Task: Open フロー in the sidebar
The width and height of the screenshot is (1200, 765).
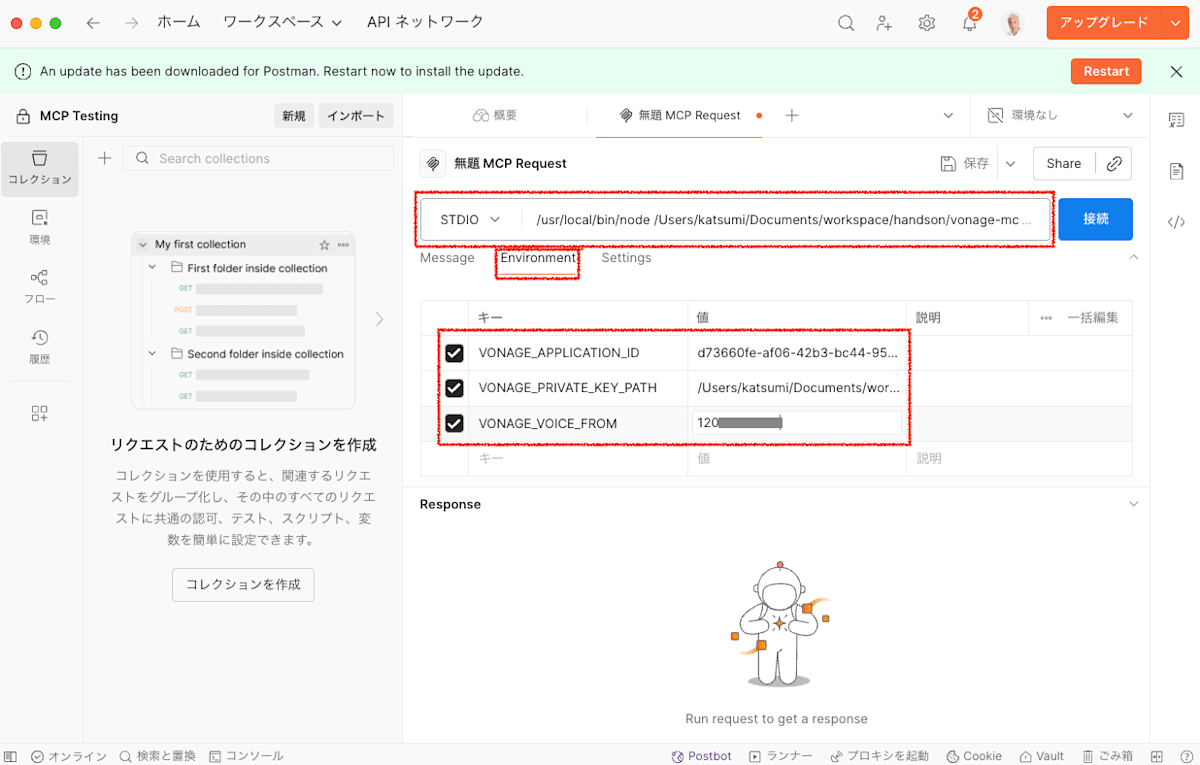Action: click(x=40, y=287)
